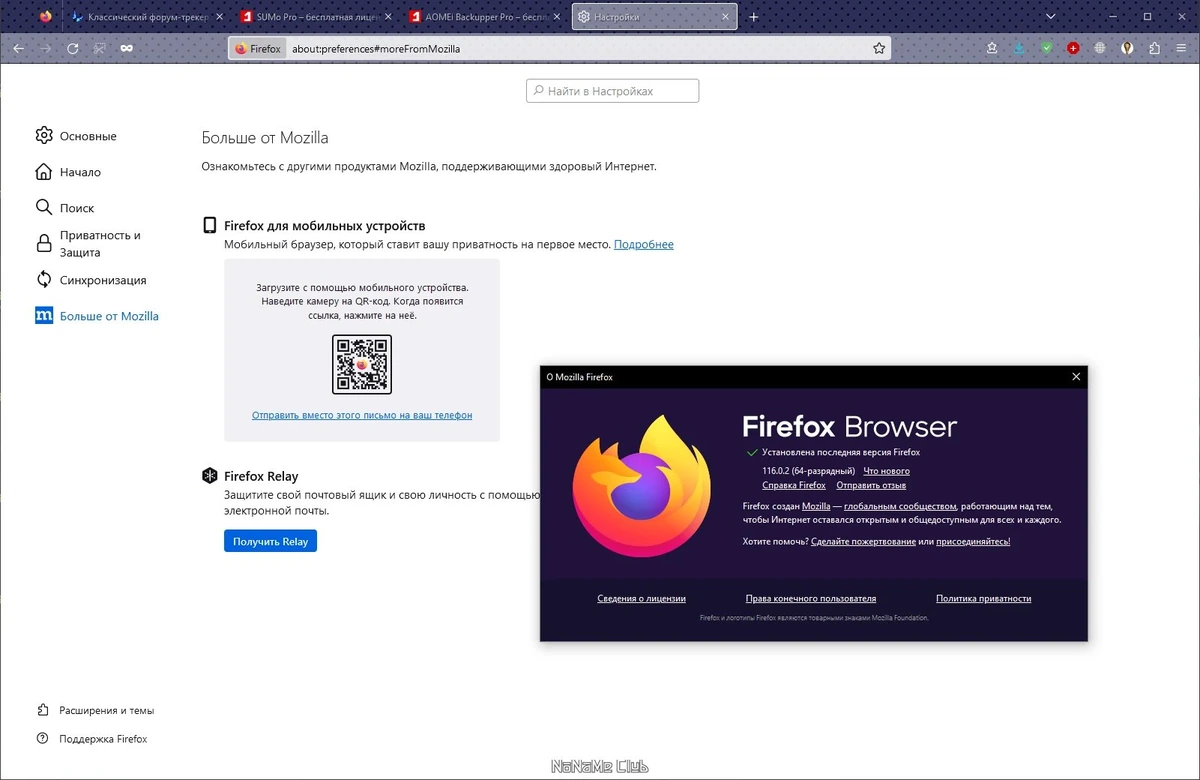
Task: Click the screenshot scissors toolbar icon
Action: click(100, 48)
